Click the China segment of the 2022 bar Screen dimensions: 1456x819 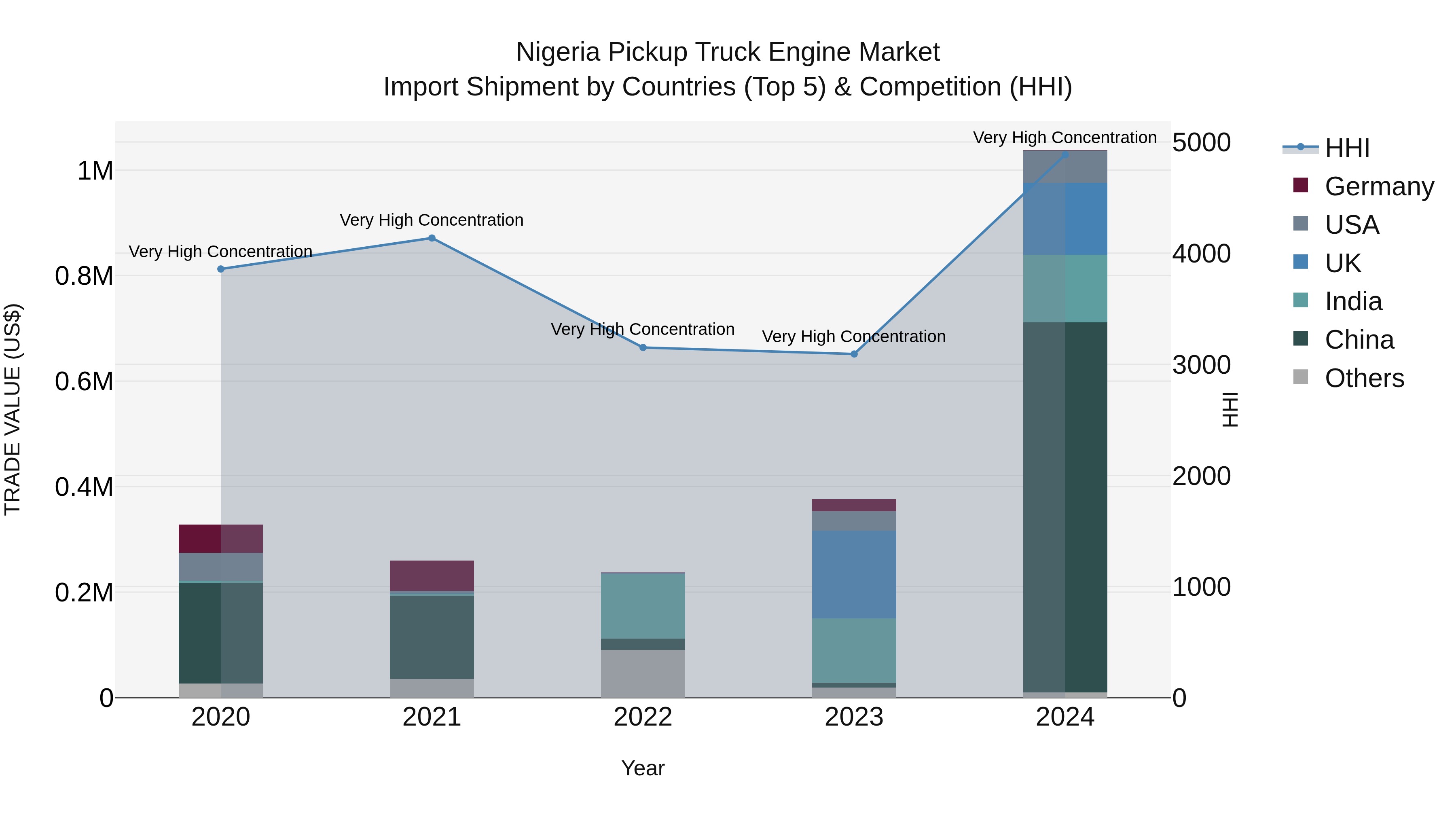(643, 644)
